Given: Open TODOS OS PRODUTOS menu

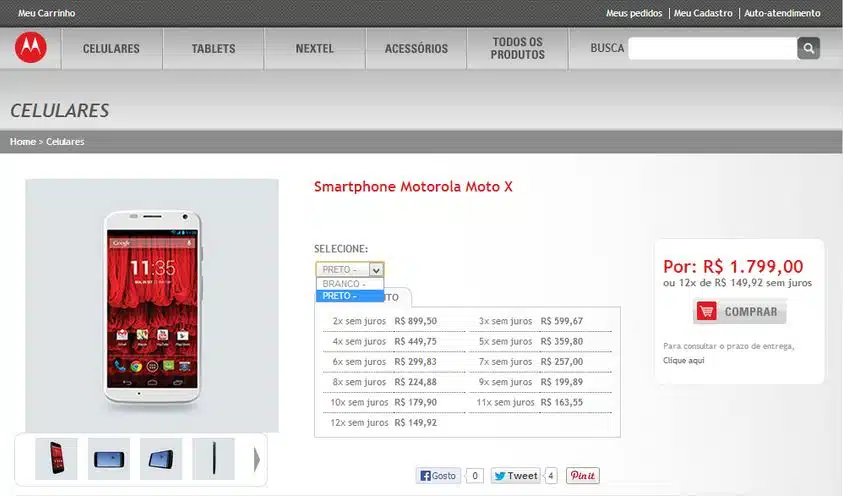Looking at the screenshot, I should (518, 48).
